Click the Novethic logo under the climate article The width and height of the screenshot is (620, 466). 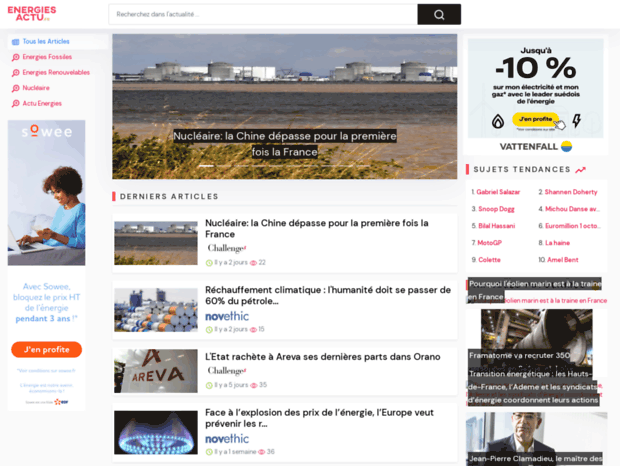click(227, 316)
